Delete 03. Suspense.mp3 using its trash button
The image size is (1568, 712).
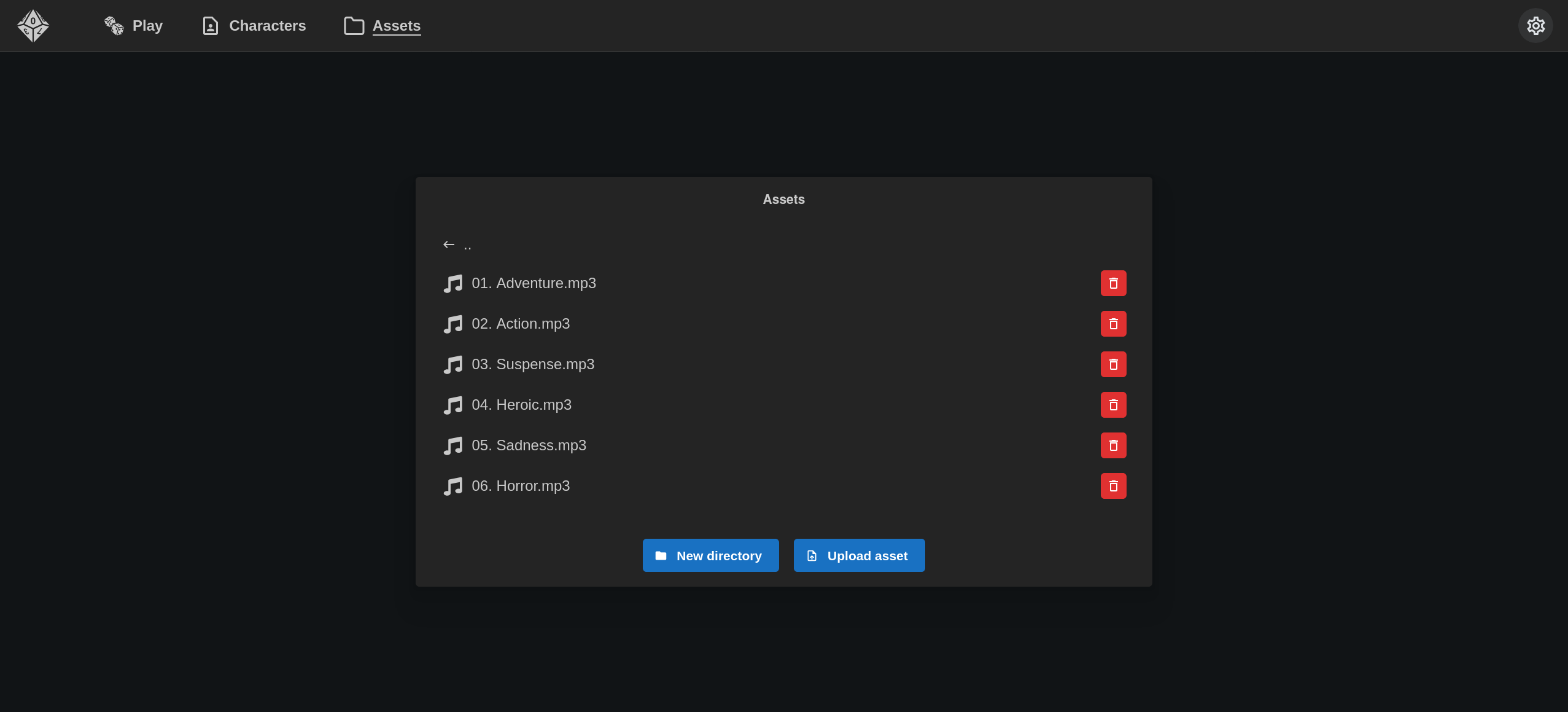pos(1112,364)
